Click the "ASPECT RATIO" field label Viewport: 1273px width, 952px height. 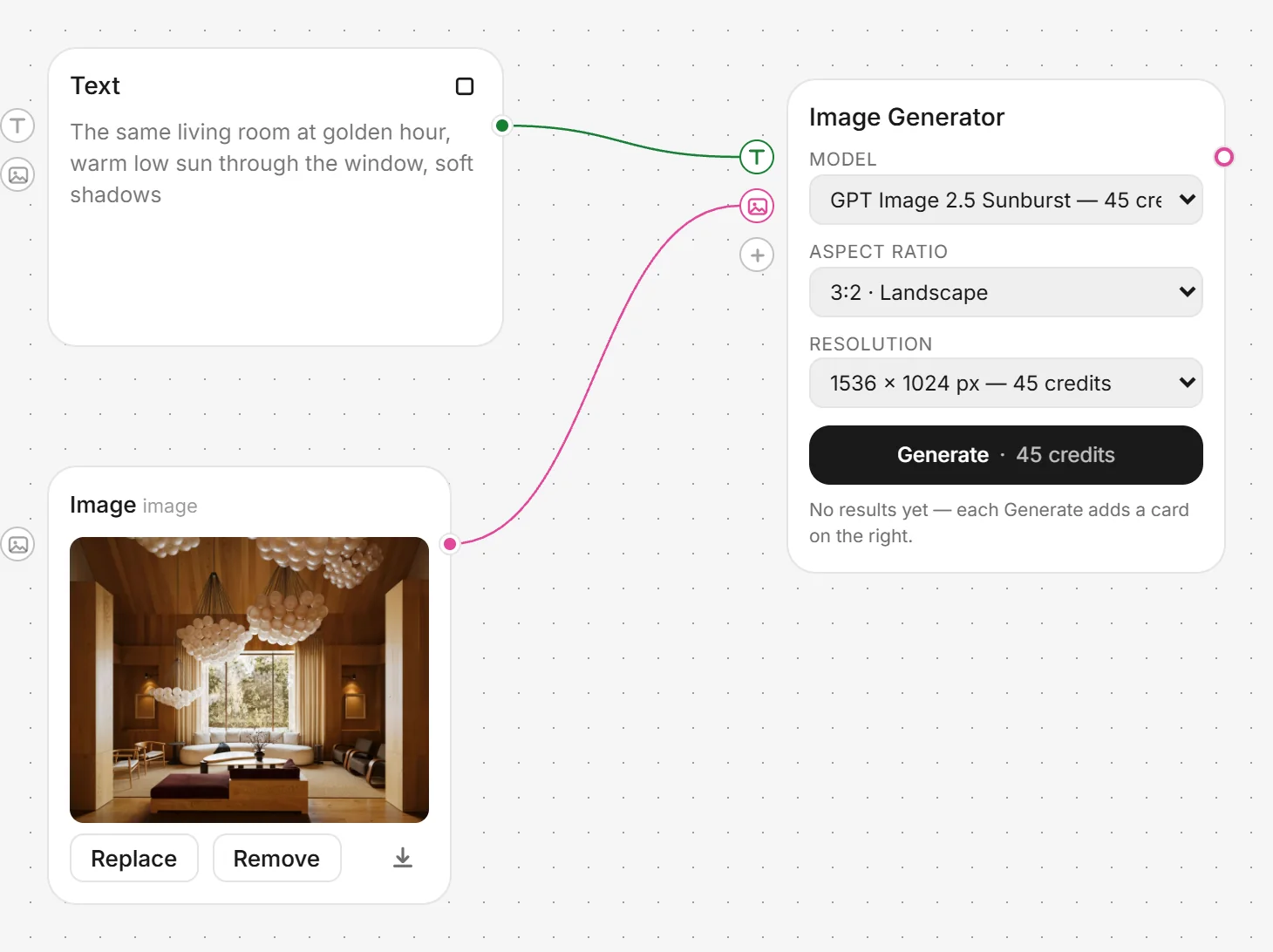tap(878, 252)
